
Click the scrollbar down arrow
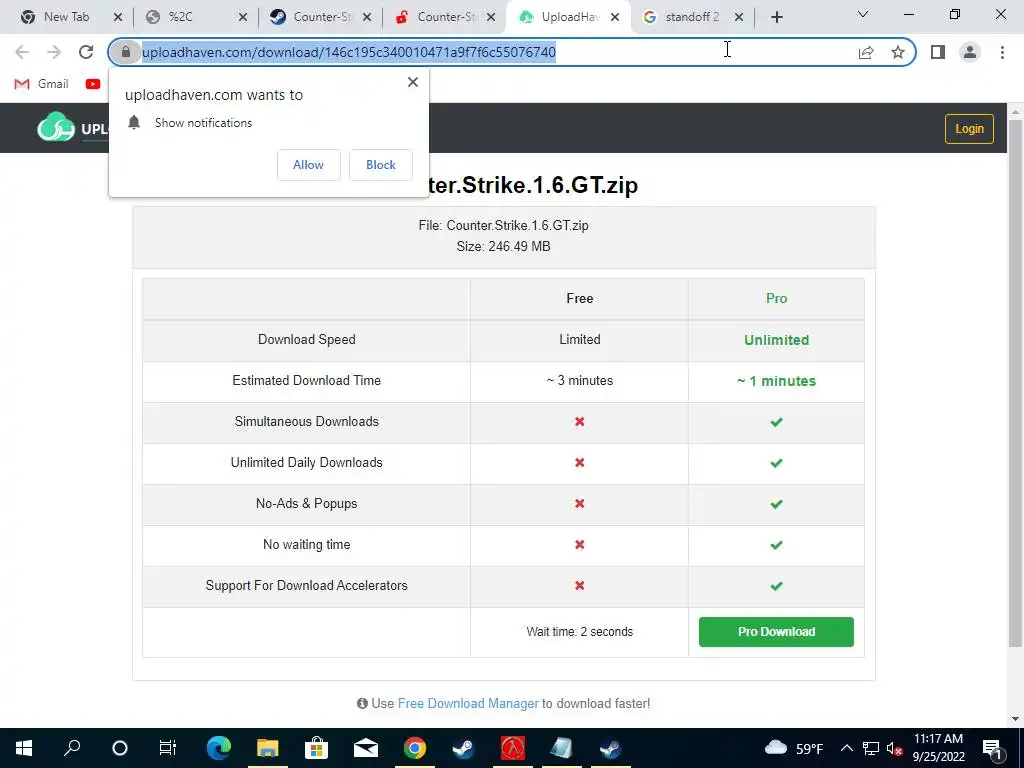click(1015, 720)
